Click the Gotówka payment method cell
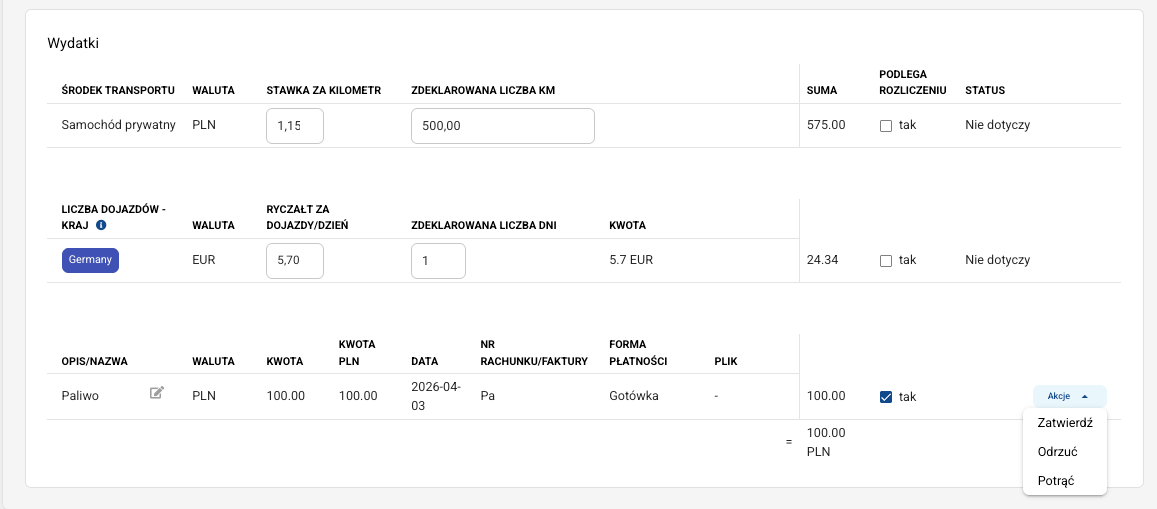The width and height of the screenshot is (1157, 509). (634, 396)
